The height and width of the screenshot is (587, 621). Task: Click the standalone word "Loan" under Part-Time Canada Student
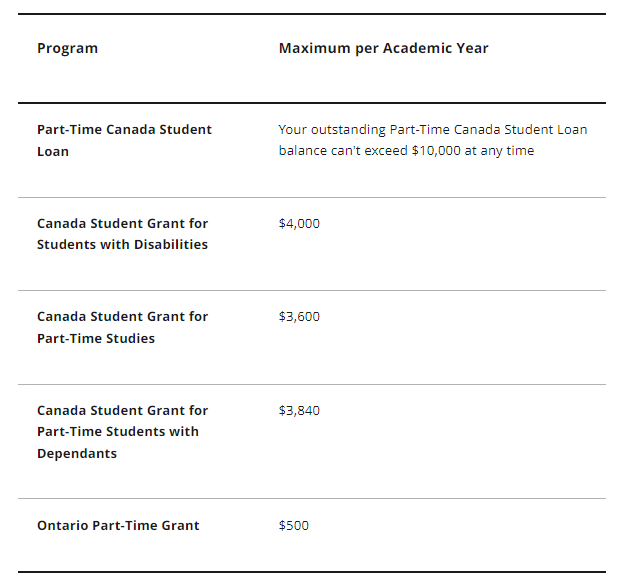(x=53, y=152)
